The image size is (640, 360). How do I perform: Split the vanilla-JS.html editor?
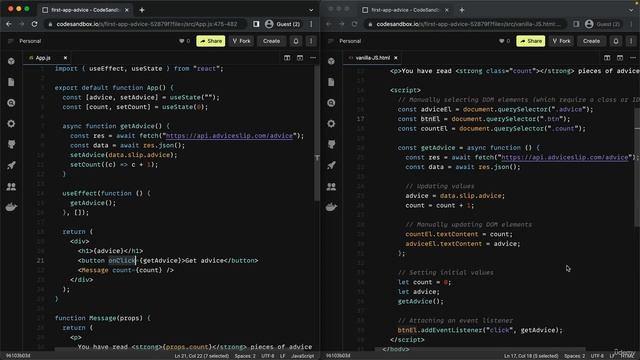[x=607, y=58]
